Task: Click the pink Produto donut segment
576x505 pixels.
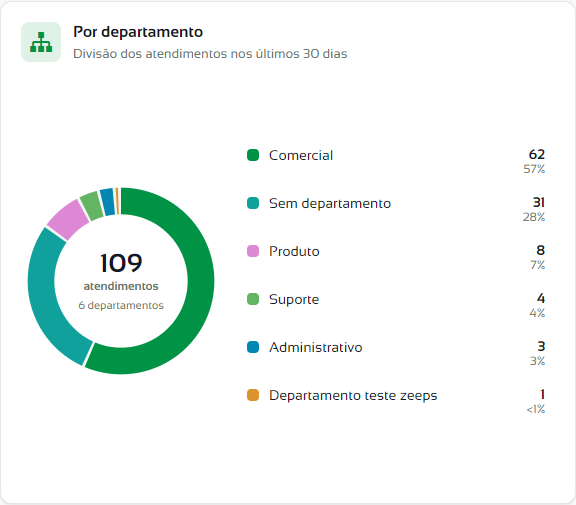Action: (68, 220)
